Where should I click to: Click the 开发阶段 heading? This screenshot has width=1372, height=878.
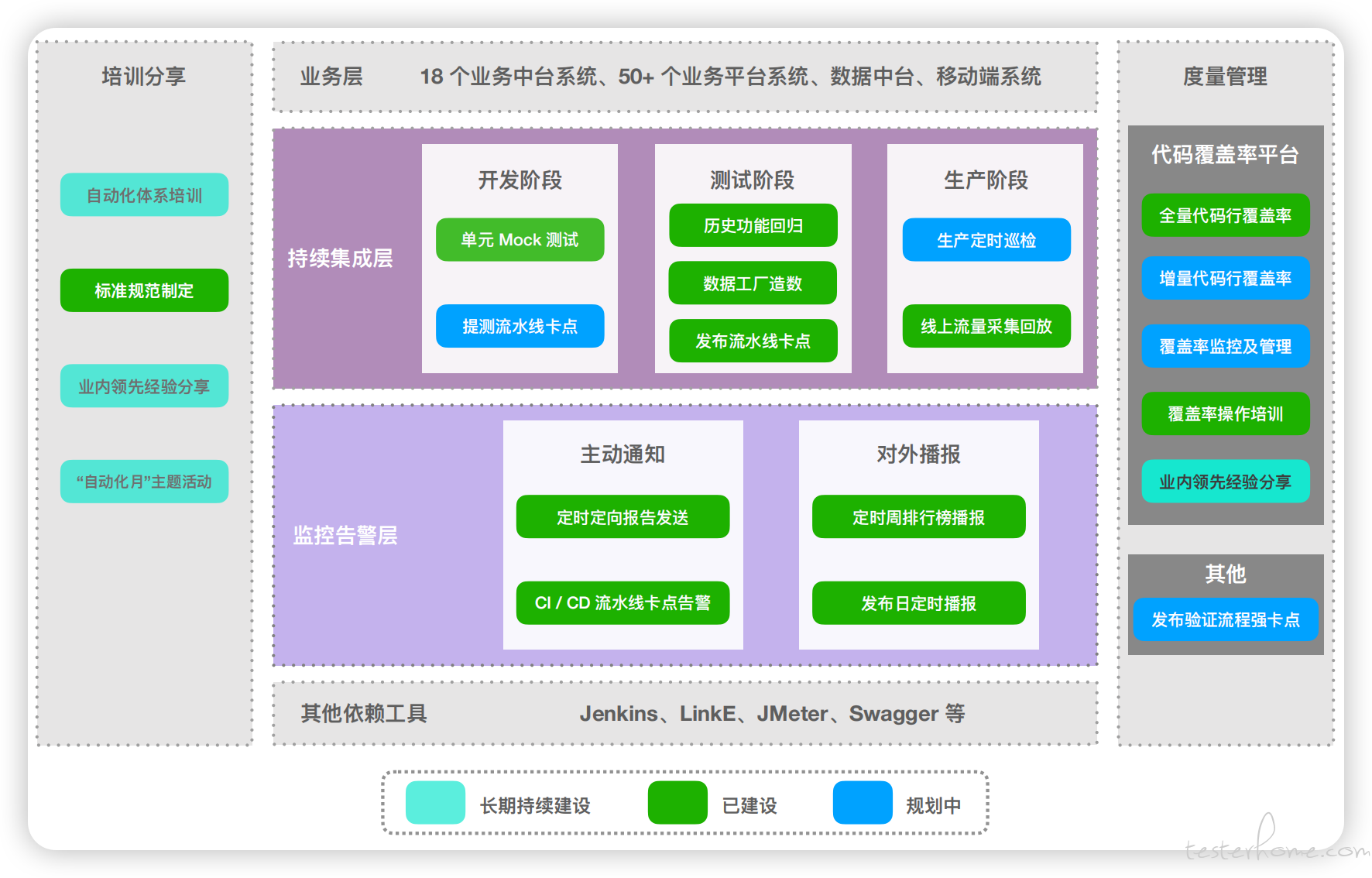[520, 180]
